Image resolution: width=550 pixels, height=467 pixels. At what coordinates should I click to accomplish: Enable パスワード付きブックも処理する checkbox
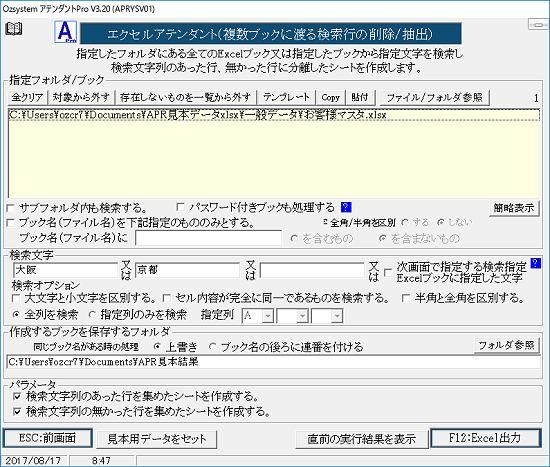pyautogui.click(x=180, y=207)
